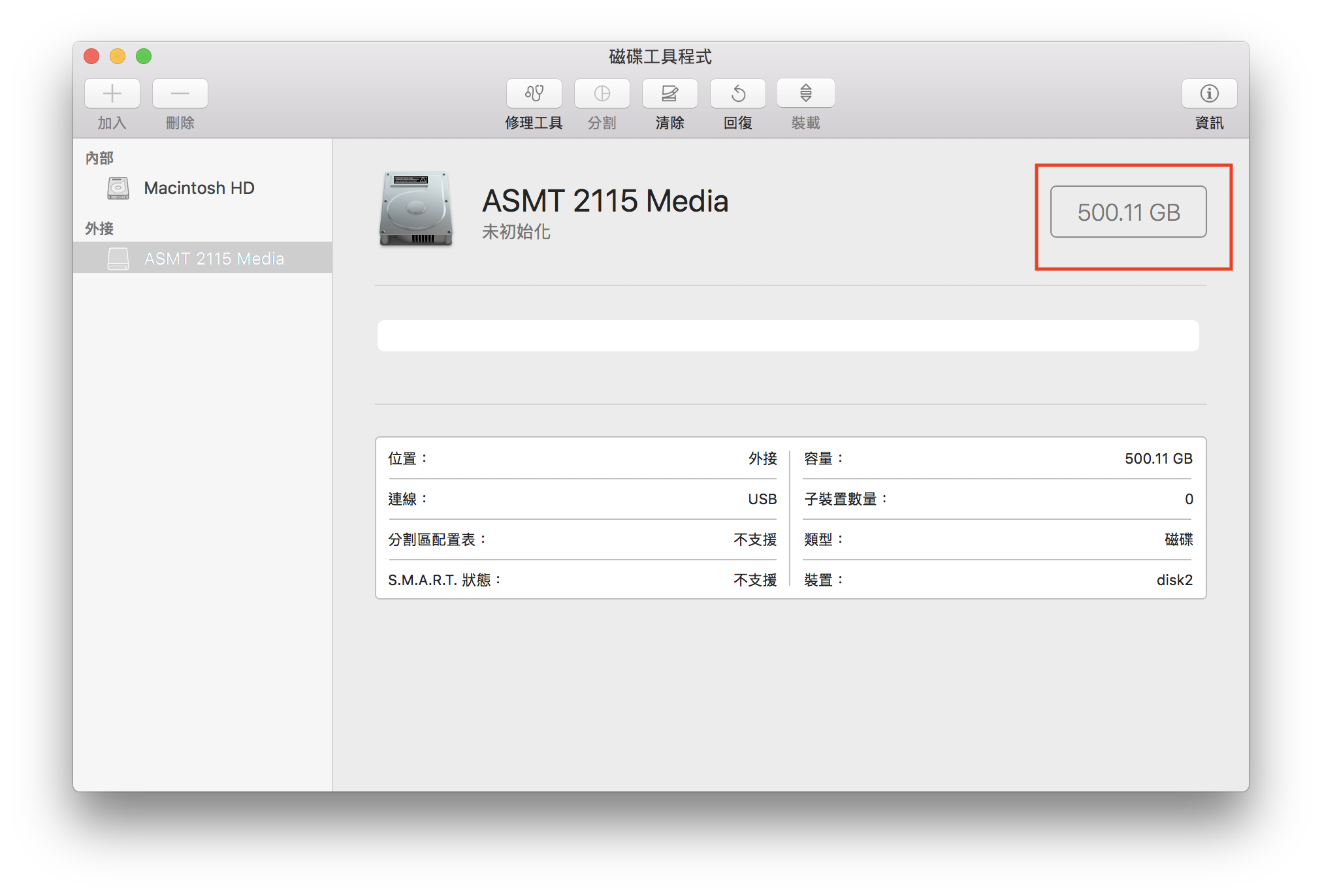Run 修理工具 First Aid stethoscope icon
The height and width of the screenshot is (896, 1322).
pyautogui.click(x=534, y=93)
